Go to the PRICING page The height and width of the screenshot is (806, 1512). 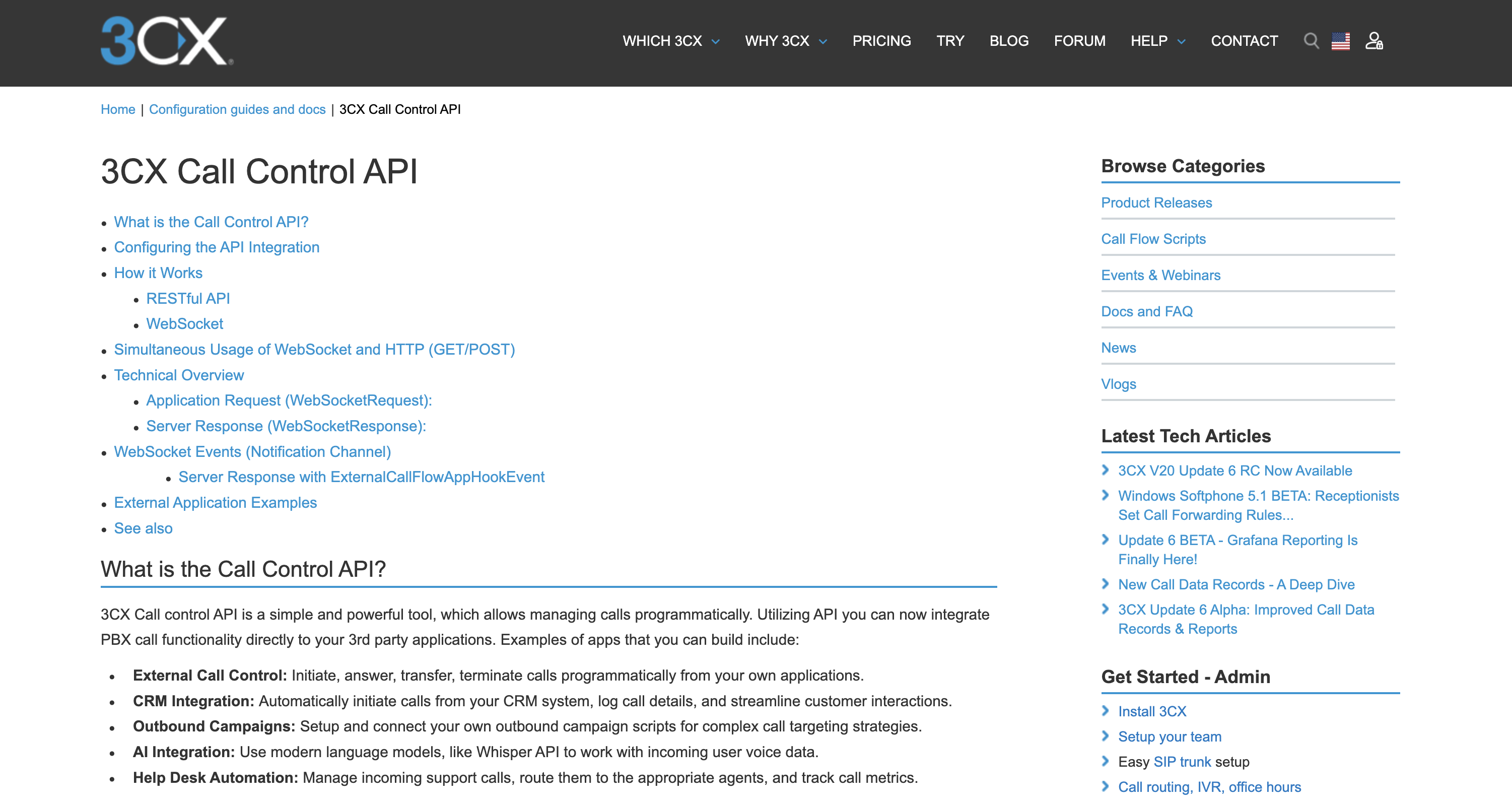(x=881, y=41)
